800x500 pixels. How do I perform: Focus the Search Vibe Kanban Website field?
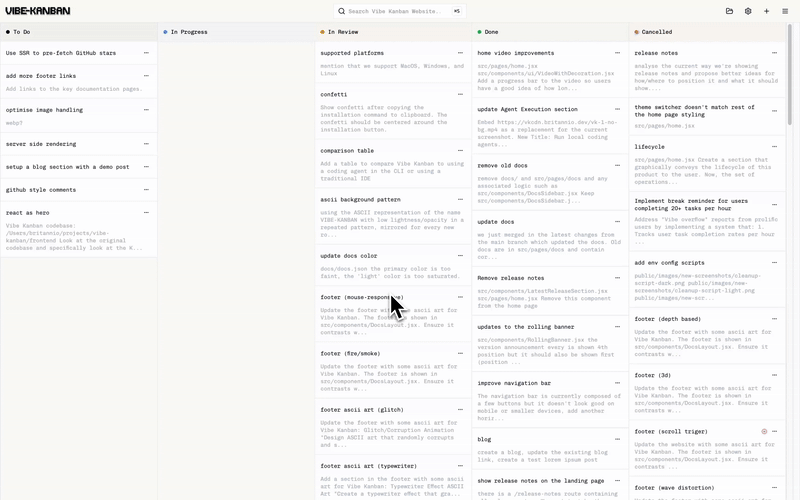pos(399,11)
